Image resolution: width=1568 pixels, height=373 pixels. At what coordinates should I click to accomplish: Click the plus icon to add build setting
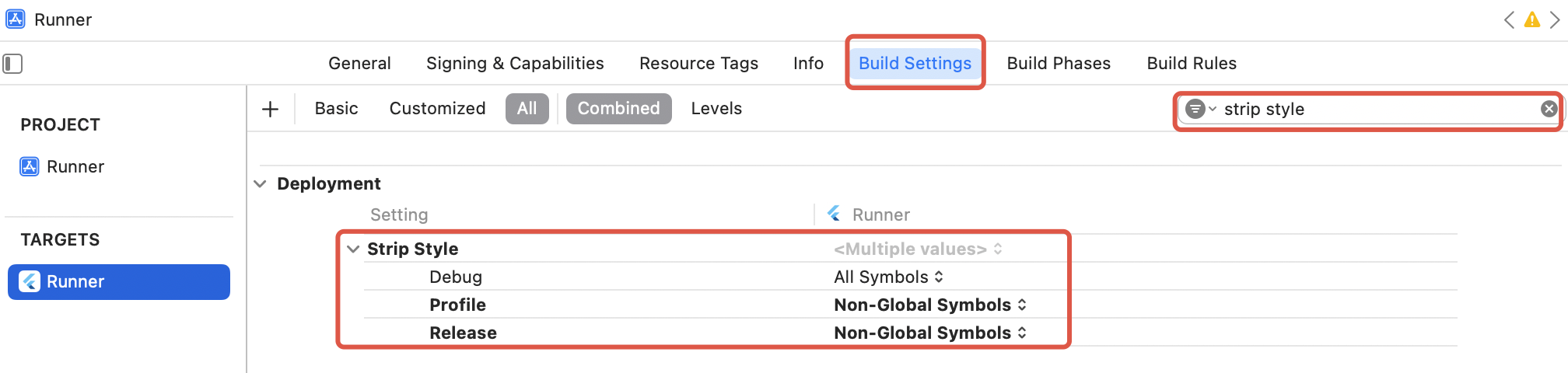point(270,110)
